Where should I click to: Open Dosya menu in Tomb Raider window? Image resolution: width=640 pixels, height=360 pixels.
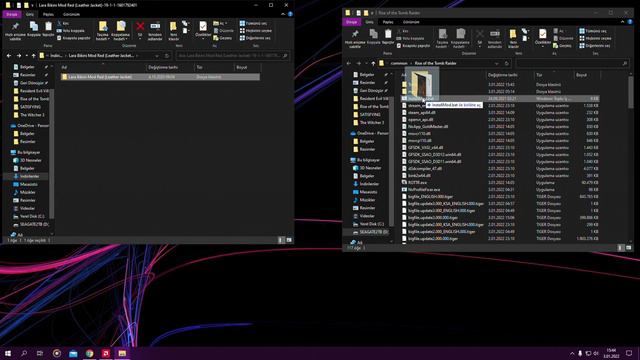coord(351,22)
